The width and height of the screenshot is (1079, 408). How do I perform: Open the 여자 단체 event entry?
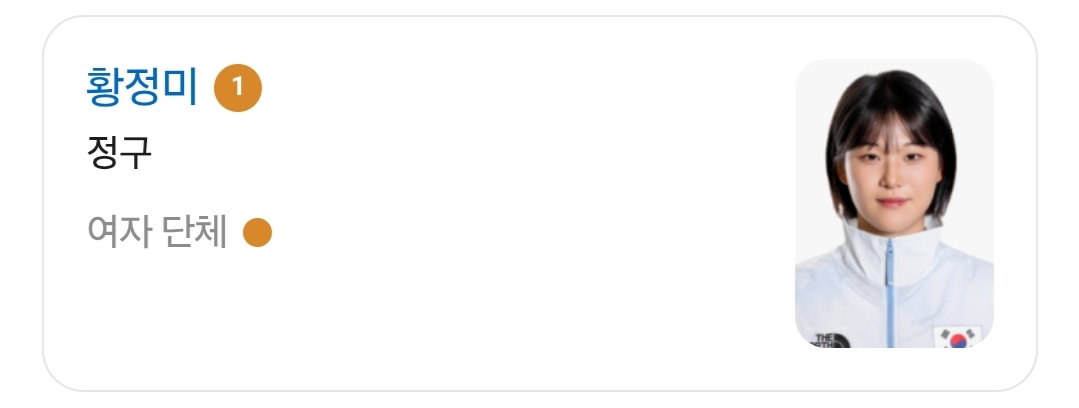(x=158, y=232)
